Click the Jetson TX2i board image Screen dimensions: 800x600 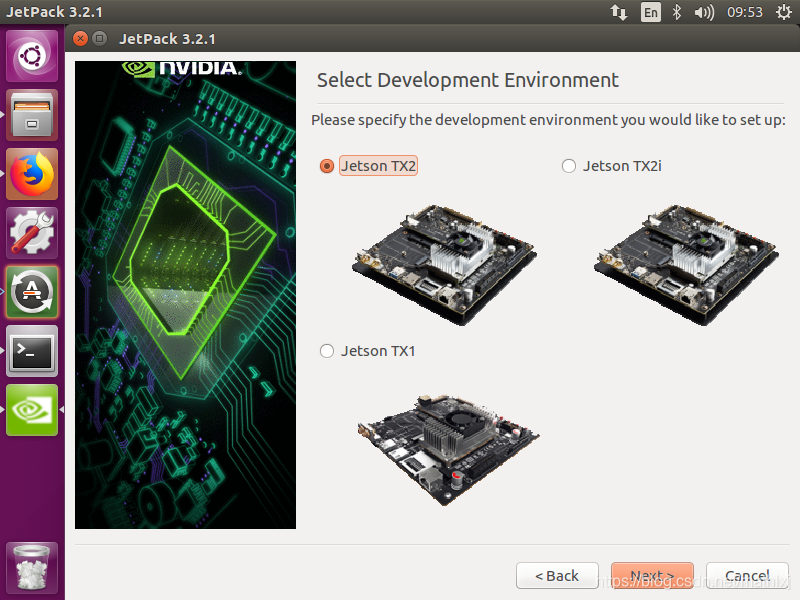686,264
